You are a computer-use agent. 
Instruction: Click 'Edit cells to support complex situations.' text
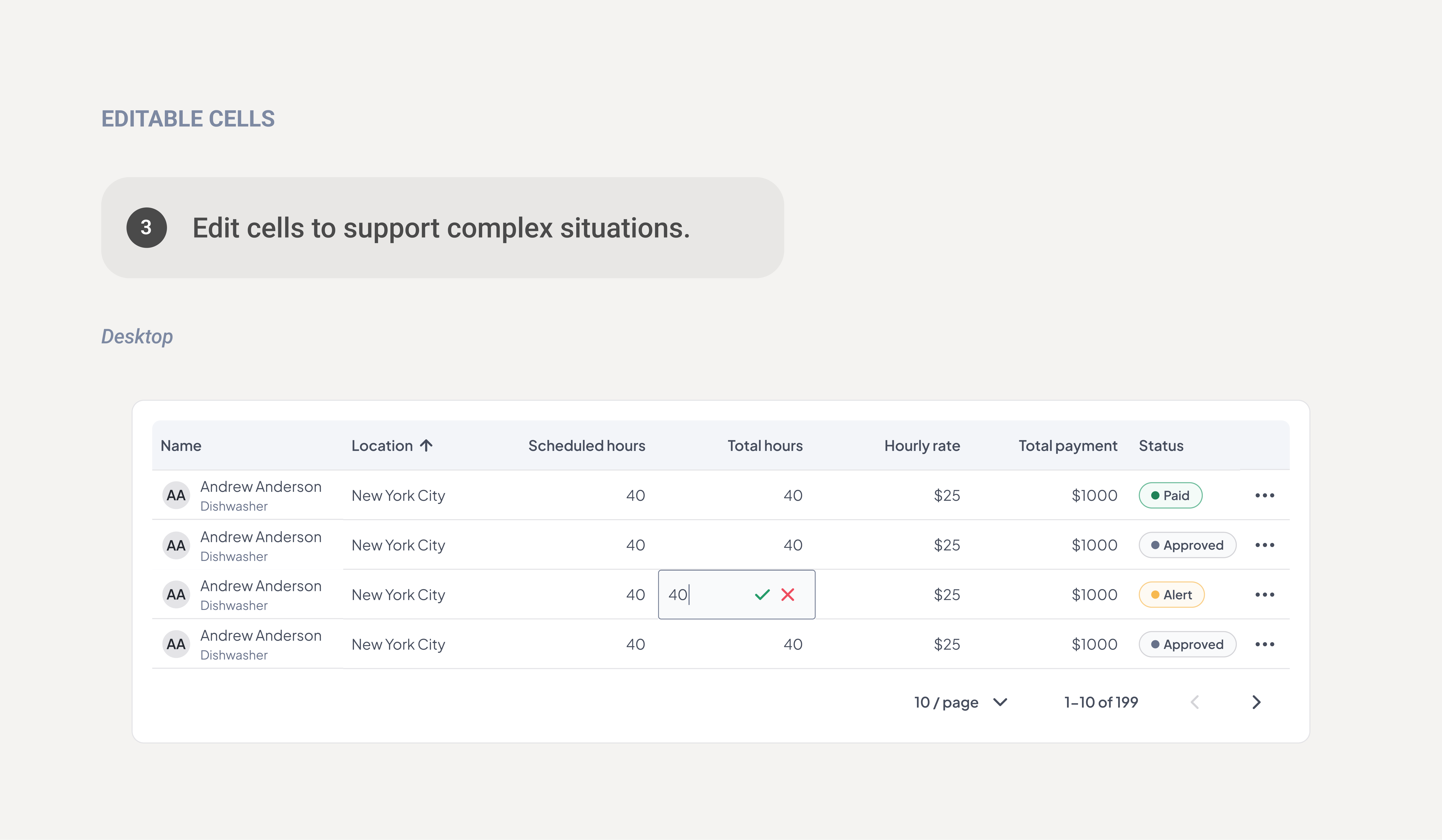tap(441, 228)
